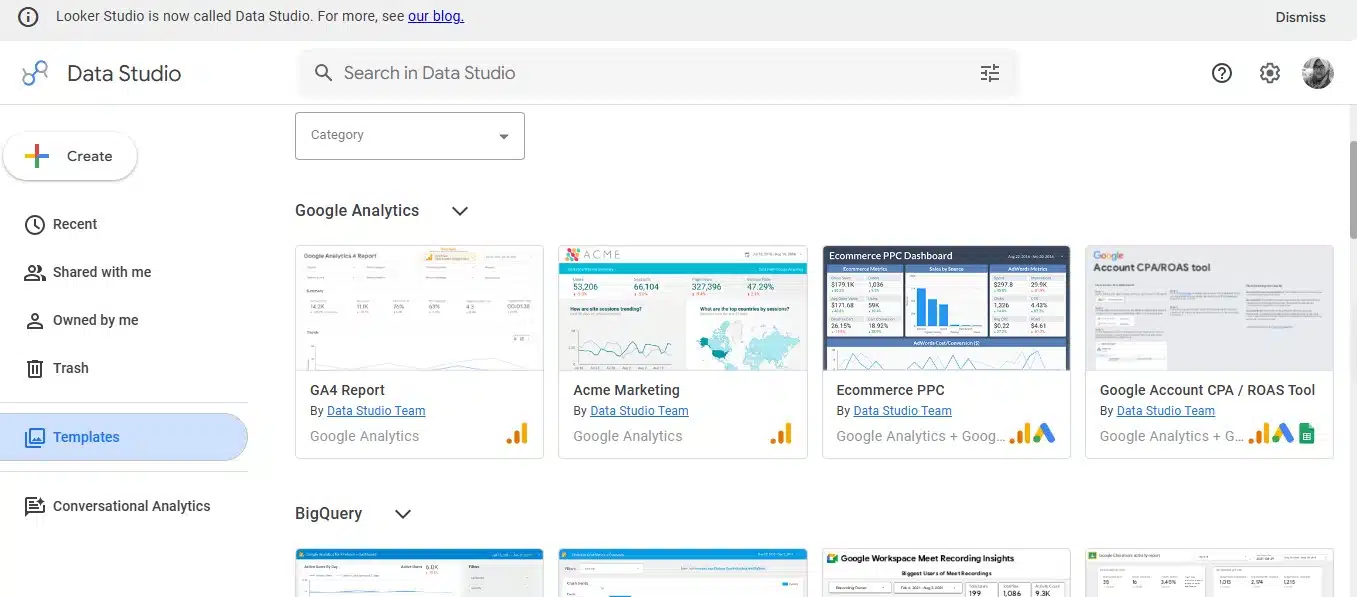1357x597 pixels.
Task: Open search filter options icon
Action: pos(990,73)
